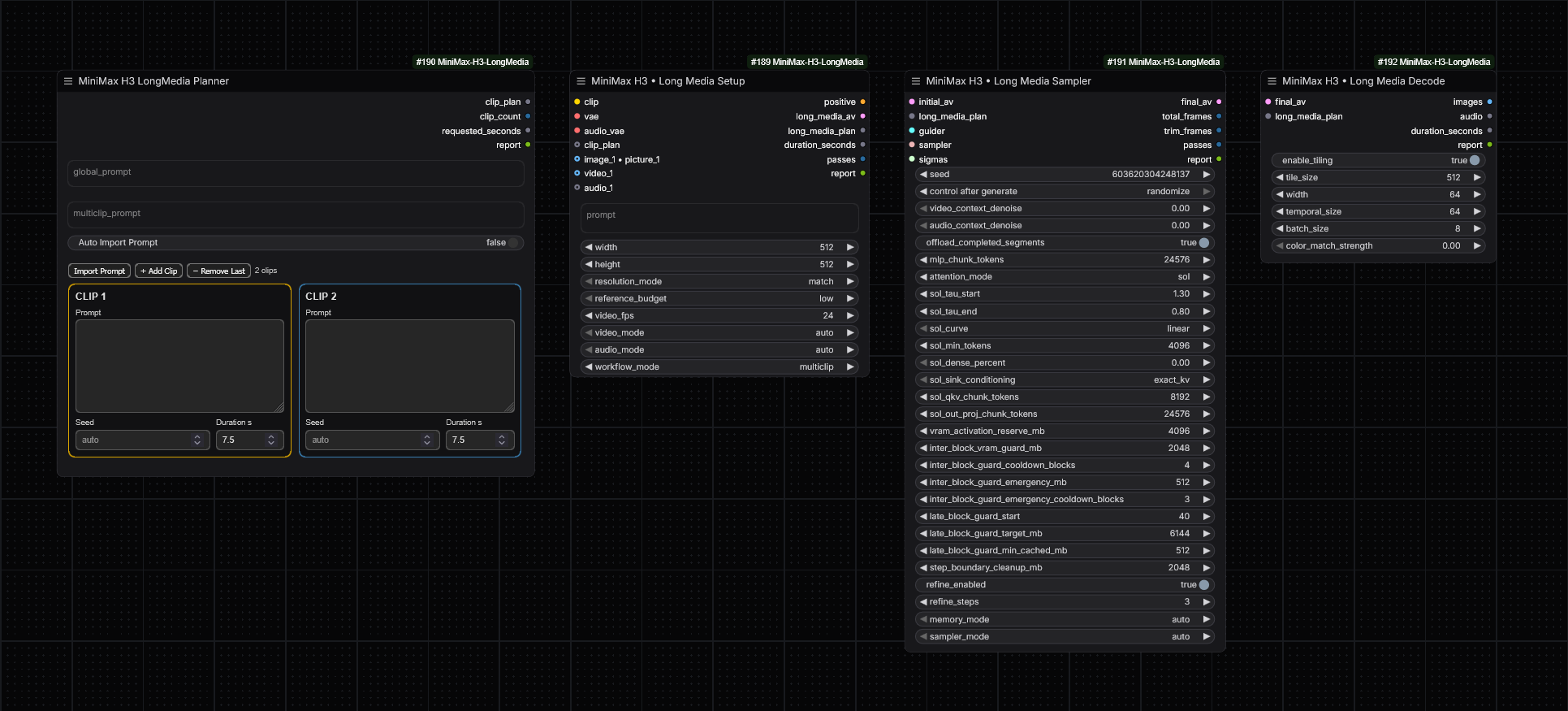Increase batch_size with right arrow
1568x711 pixels.
tap(1477, 228)
